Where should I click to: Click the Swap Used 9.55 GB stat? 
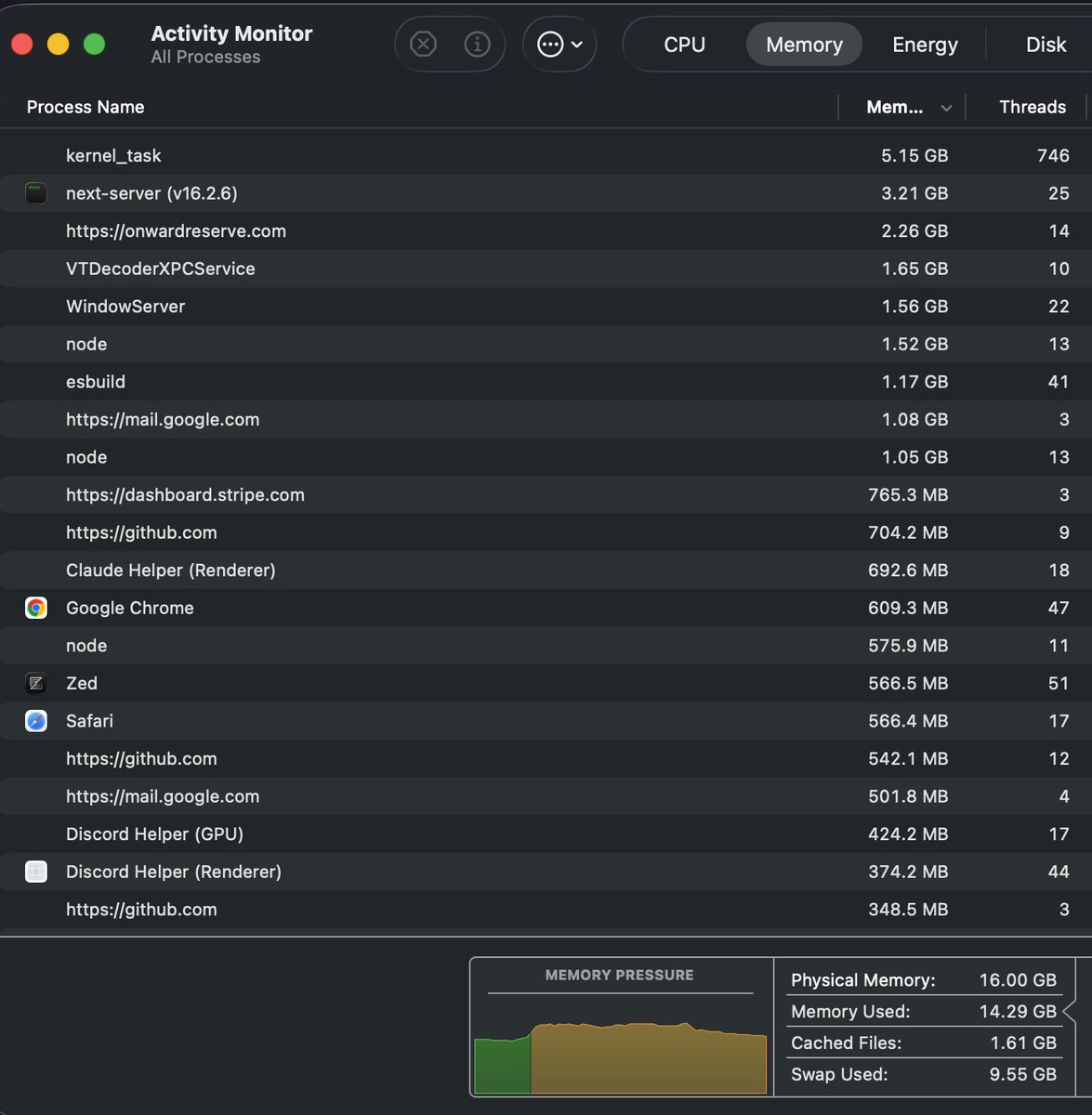coord(924,1074)
